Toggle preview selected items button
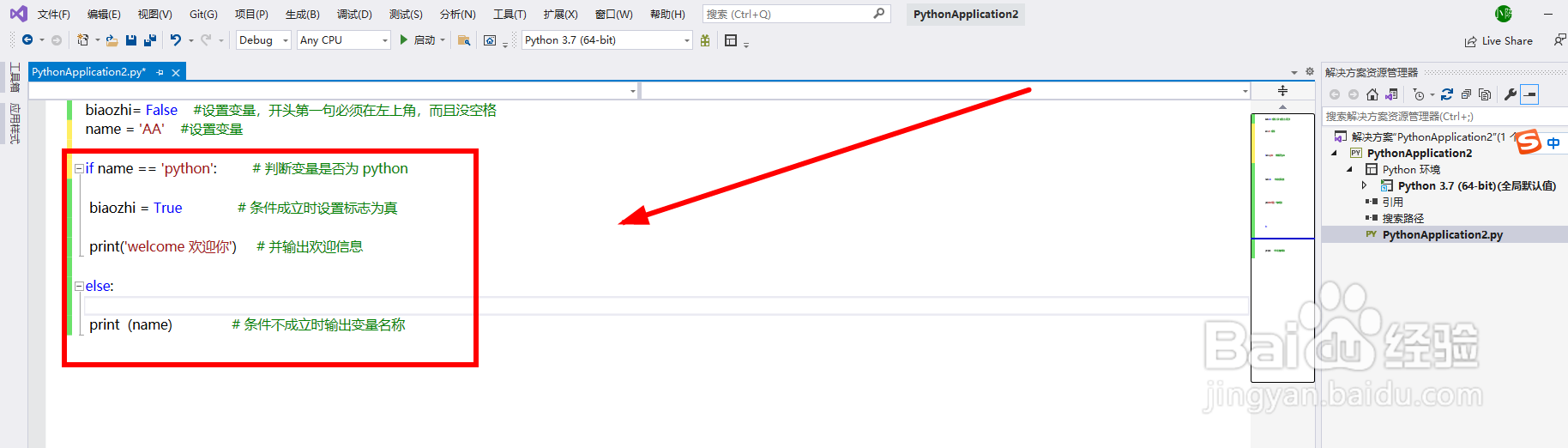 (x=1529, y=94)
